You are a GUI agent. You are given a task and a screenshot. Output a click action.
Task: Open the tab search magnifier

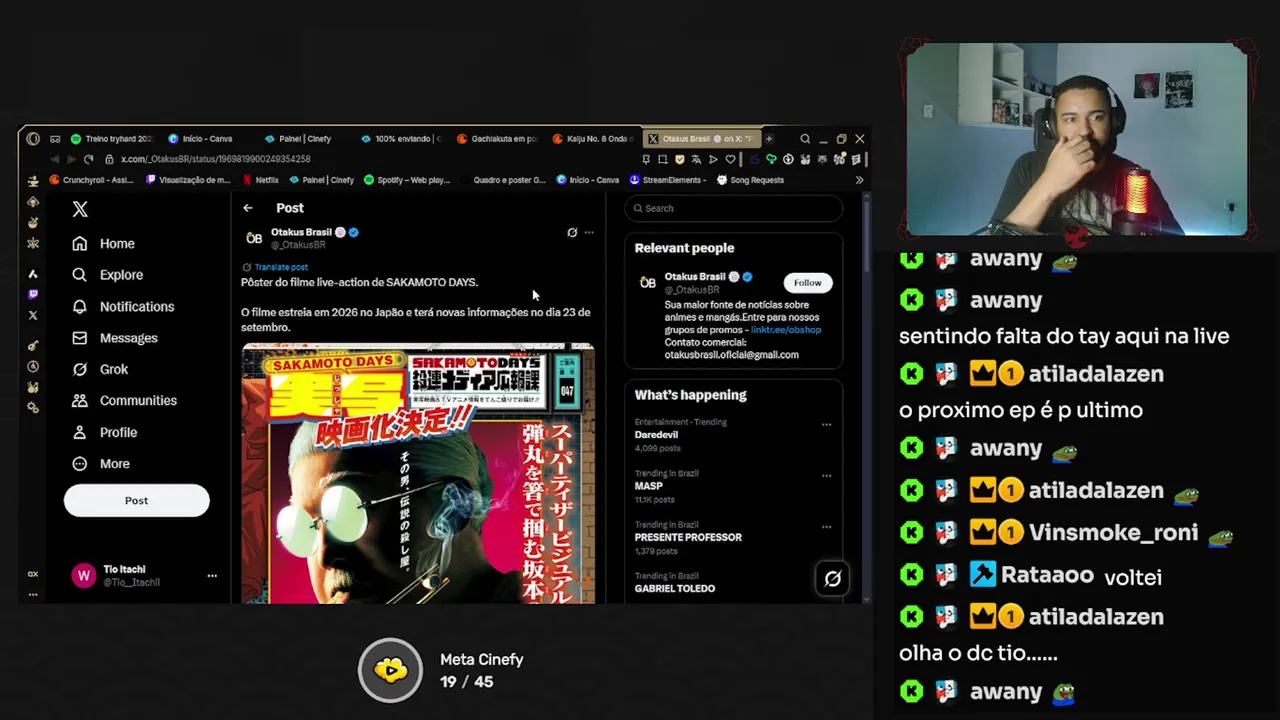[x=805, y=139]
